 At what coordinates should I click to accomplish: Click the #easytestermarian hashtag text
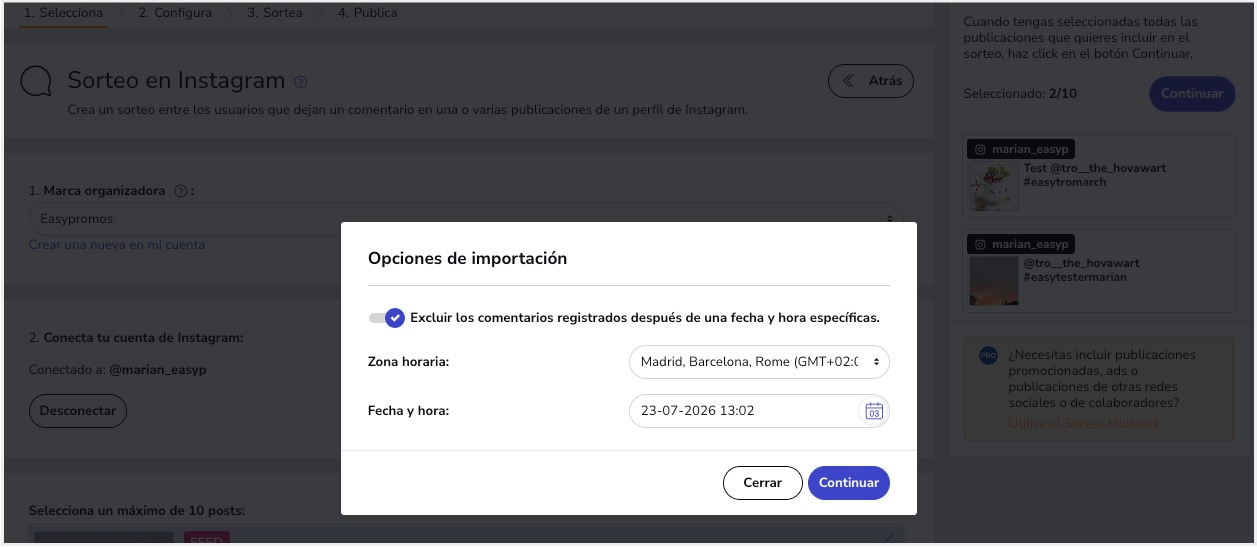(1075, 277)
